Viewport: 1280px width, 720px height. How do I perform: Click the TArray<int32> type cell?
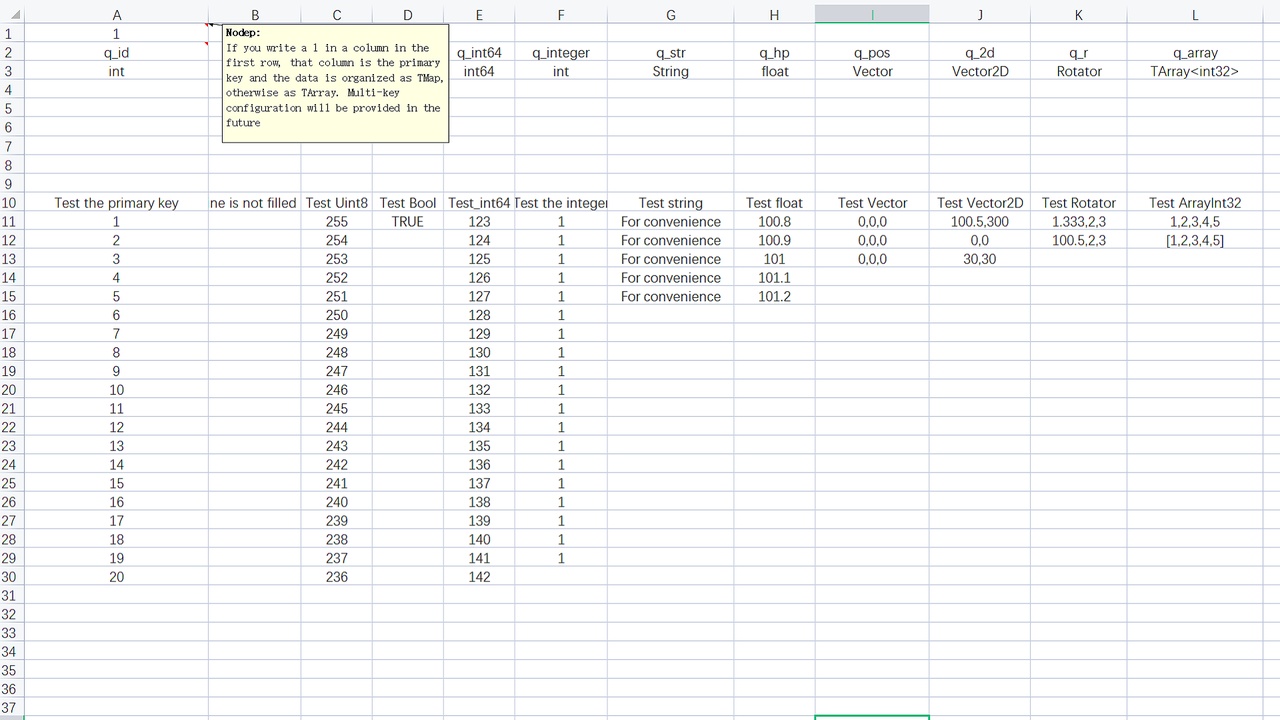1195,72
